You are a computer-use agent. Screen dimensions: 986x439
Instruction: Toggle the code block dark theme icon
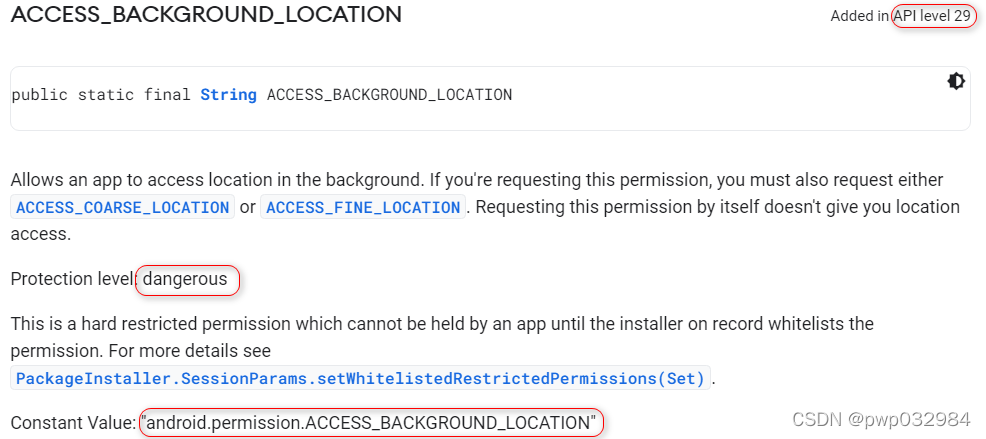pyautogui.click(x=956, y=81)
